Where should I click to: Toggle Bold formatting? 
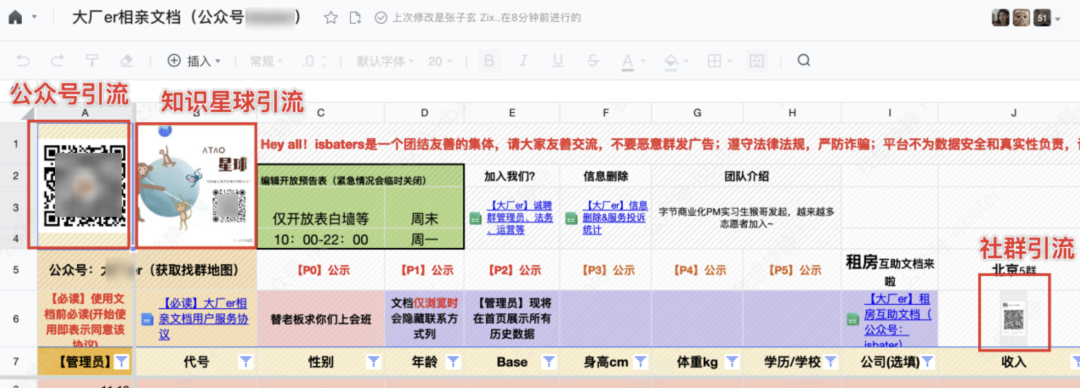pyautogui.click(x=490, y=61)
